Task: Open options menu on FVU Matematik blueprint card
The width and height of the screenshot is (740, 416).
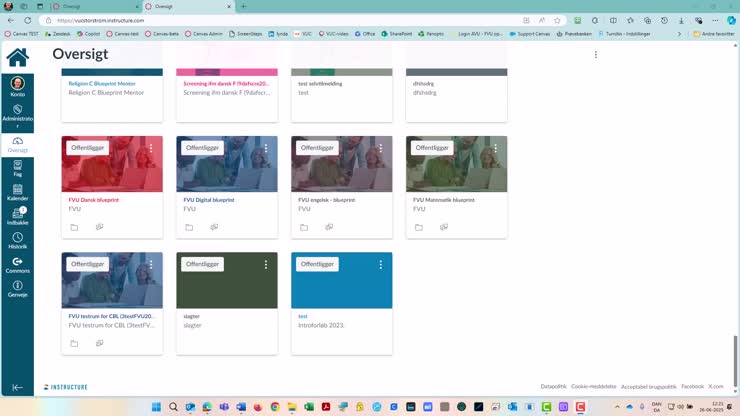Action: (x=496, y=148)
